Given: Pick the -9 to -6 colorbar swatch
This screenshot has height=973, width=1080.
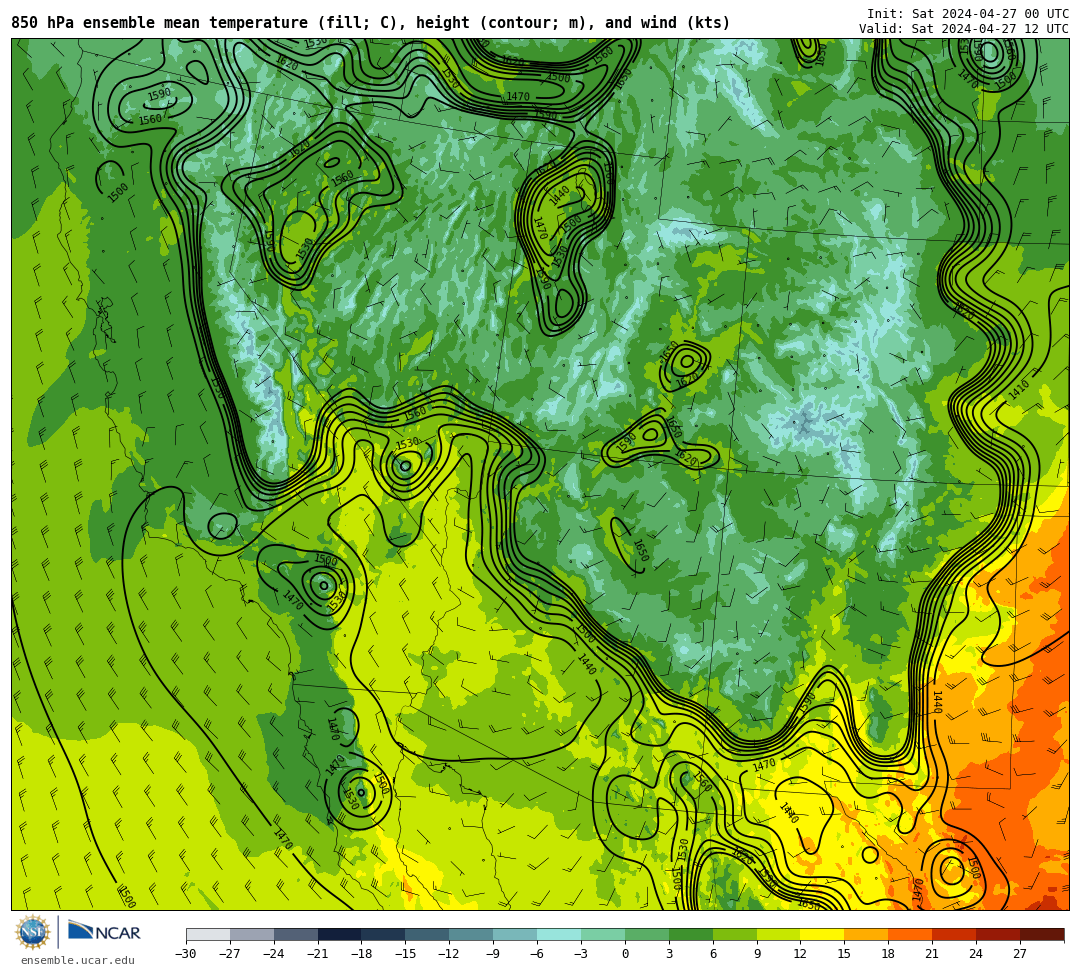Looking at the screenshot, I should click(515, 934).
